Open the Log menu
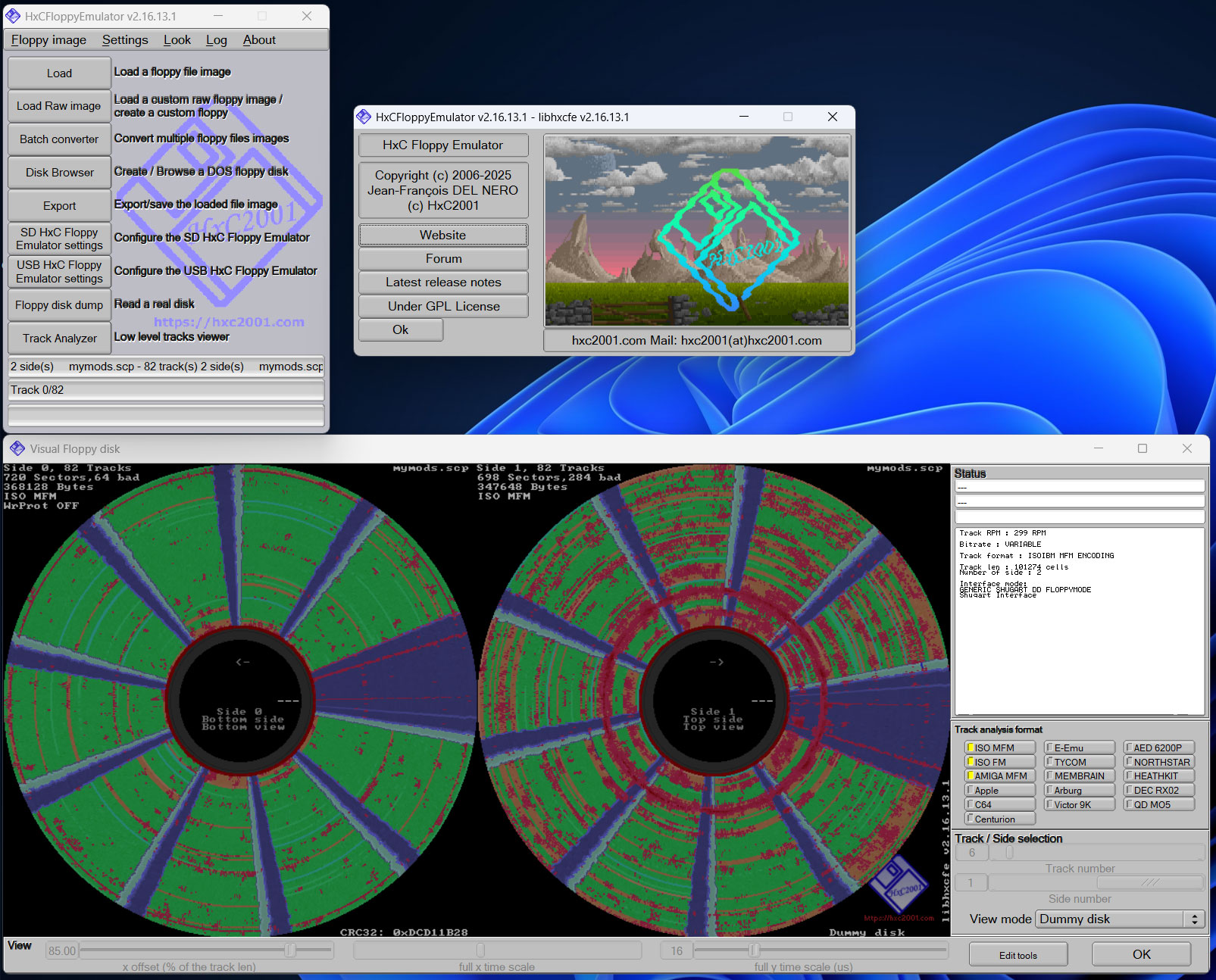The height and width of the screenshot is (980, 1216). coord(217,40)
